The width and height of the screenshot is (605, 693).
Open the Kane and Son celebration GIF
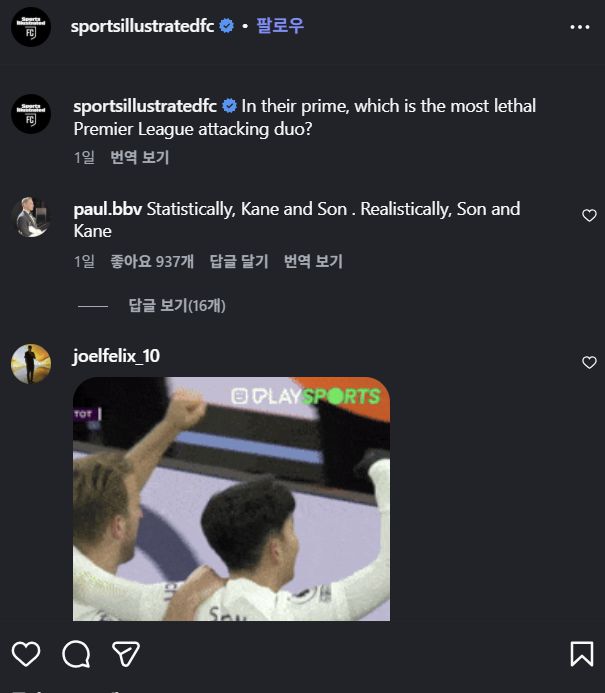click(x=231, y=498)
